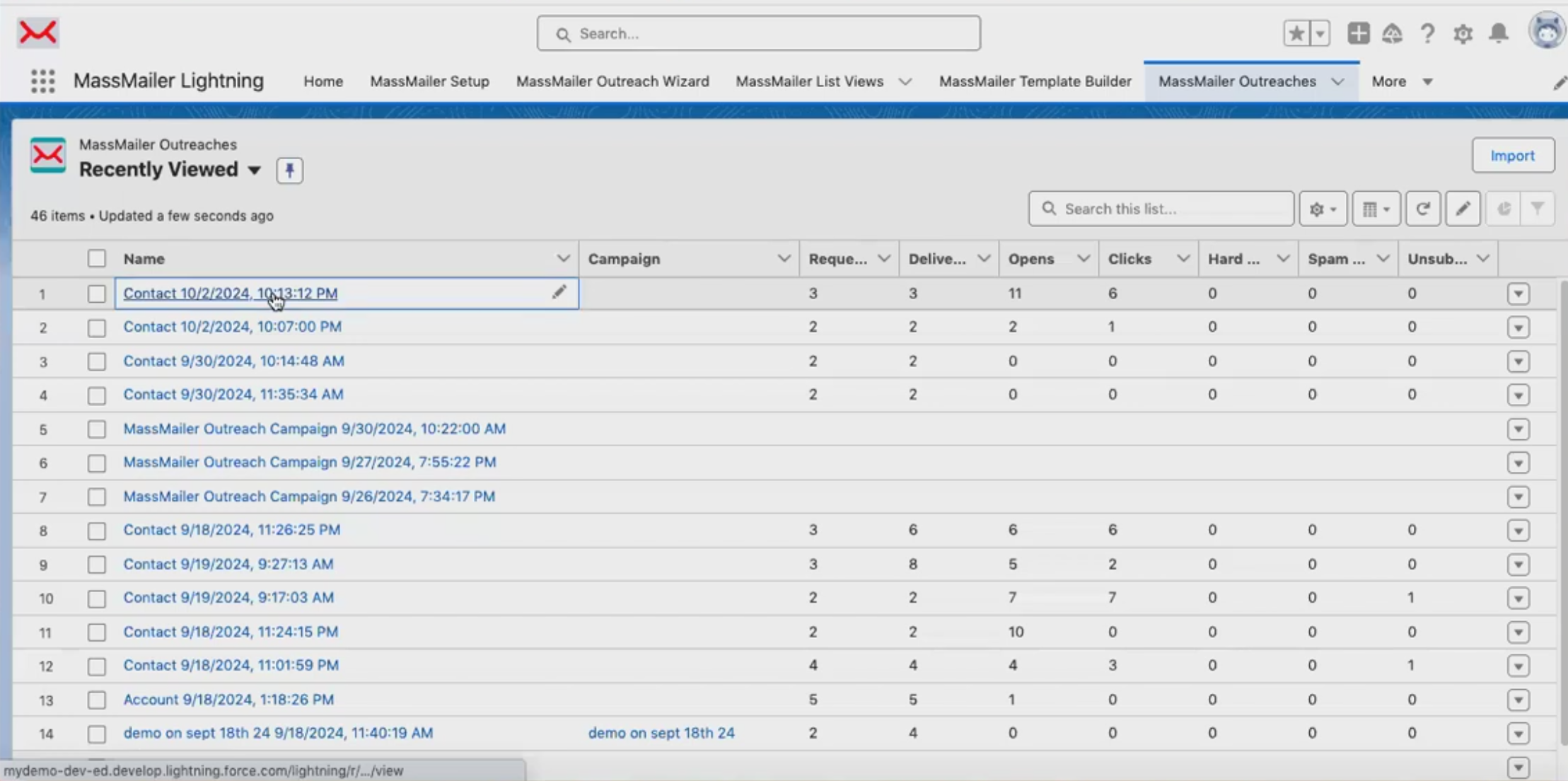
Task: Open Contact 10/2/2024, 10:13:12 PM record
Action: click(x=230, y=293)
